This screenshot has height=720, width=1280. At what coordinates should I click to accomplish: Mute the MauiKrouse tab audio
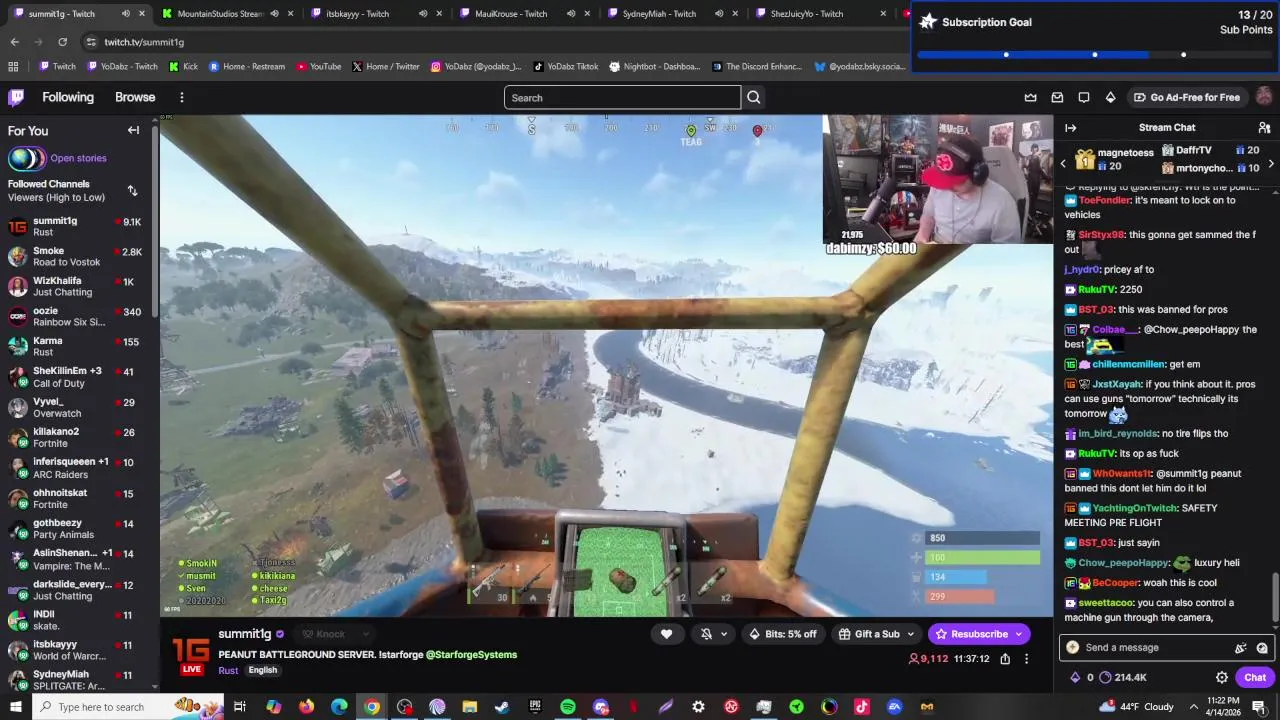click(x=570, y=13)
